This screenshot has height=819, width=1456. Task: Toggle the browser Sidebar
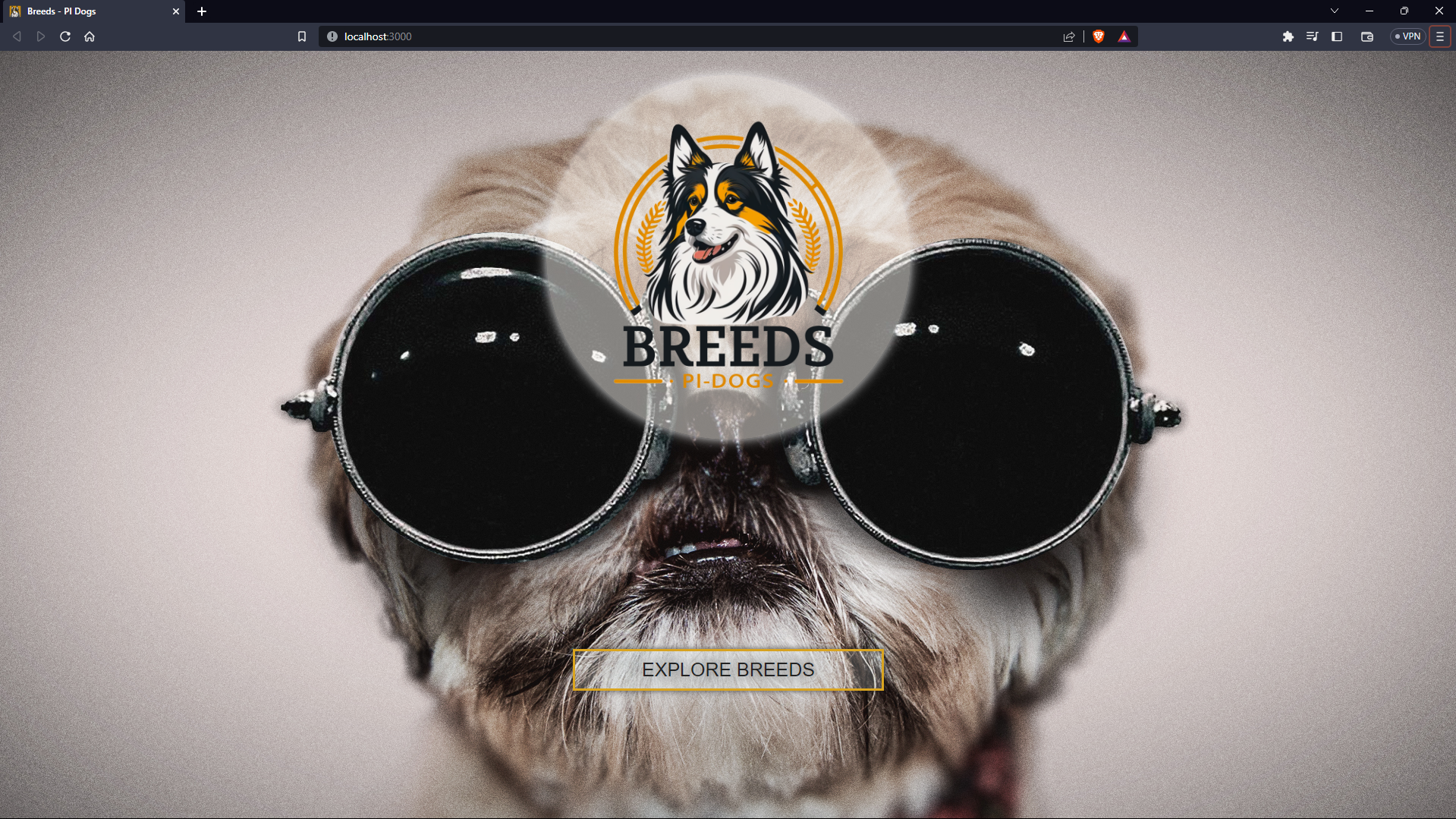1337,36
